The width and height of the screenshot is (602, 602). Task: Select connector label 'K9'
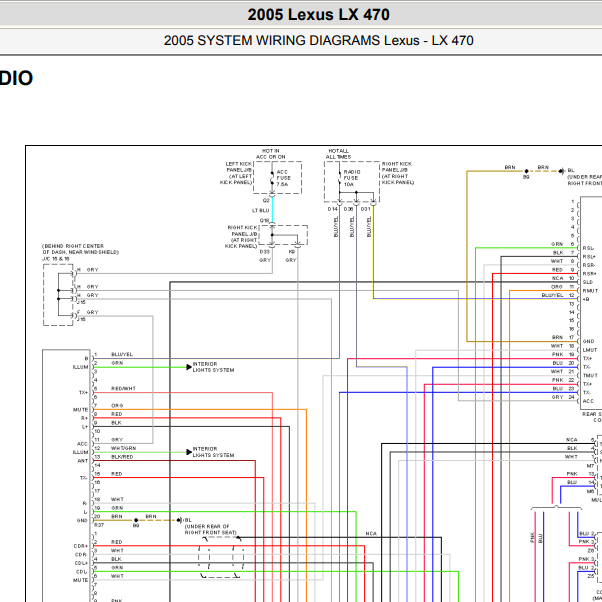click(291, 252)
